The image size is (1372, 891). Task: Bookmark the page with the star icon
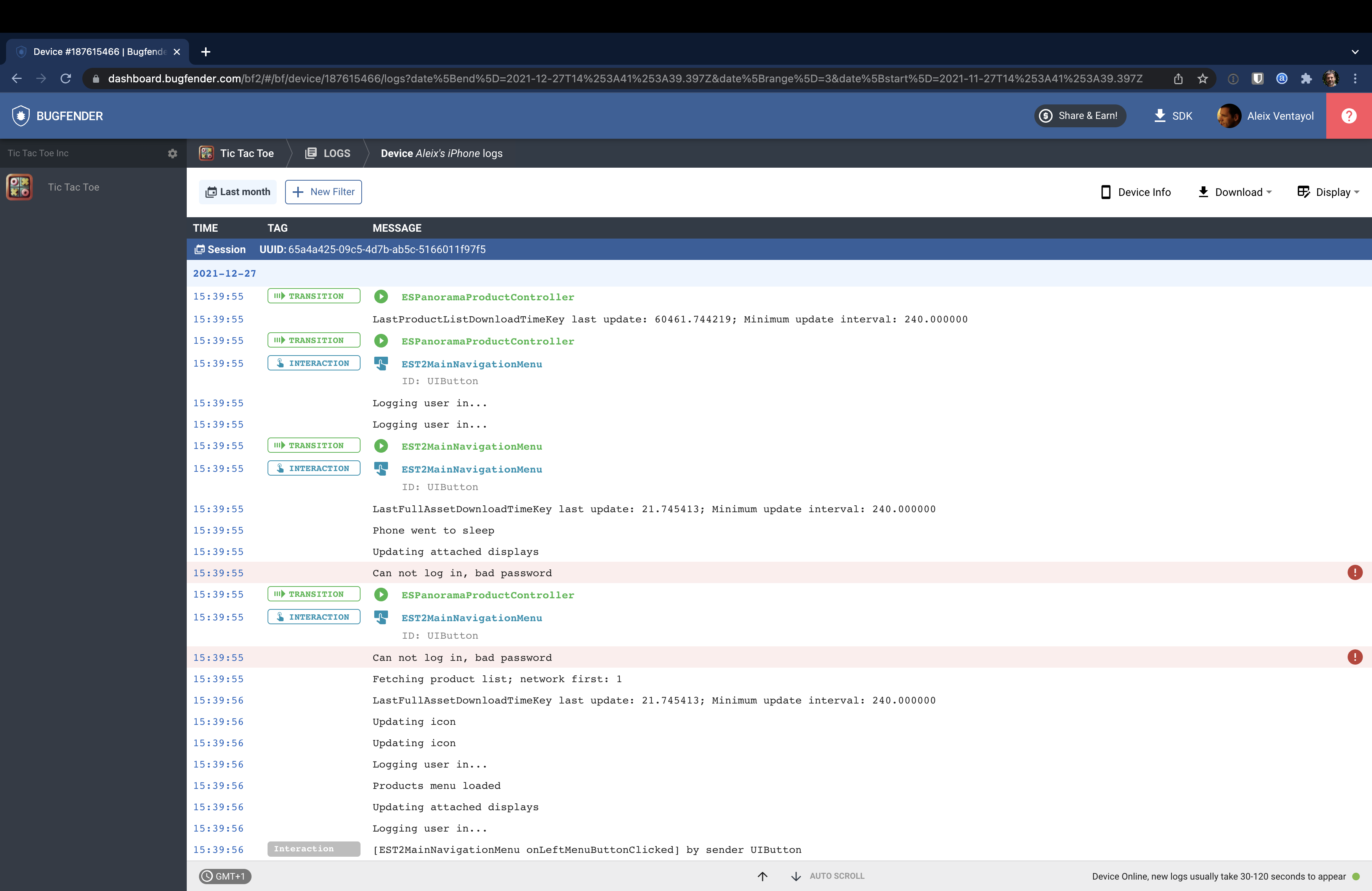pyautogui.click(x=1202, y=79)
